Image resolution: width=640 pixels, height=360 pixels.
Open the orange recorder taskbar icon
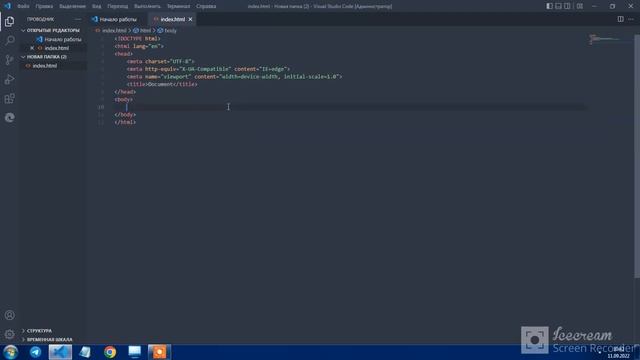pyautogui.click(x=159, y=352)
